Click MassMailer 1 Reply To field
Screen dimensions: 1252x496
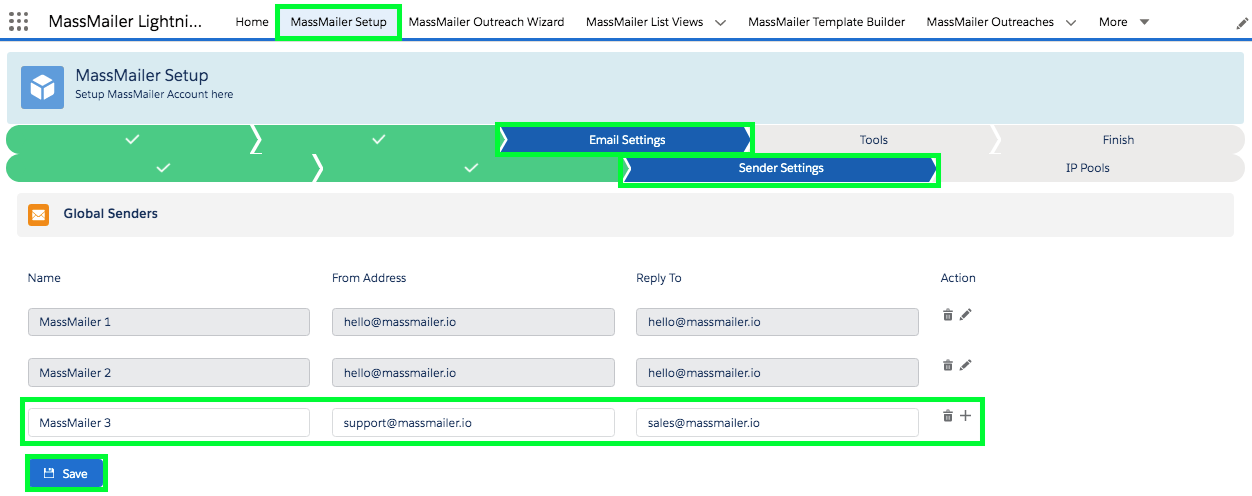click(x=777, y=322)
